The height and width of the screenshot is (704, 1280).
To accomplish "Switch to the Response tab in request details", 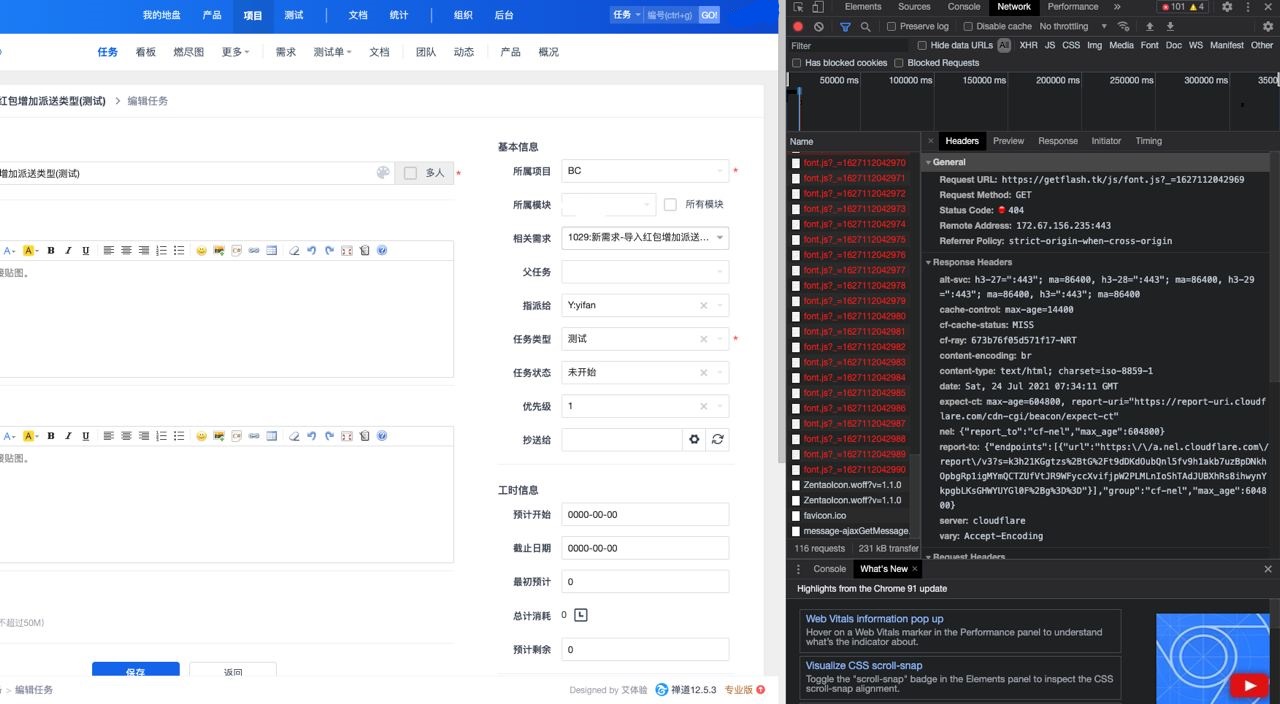I will (1057, 141).
